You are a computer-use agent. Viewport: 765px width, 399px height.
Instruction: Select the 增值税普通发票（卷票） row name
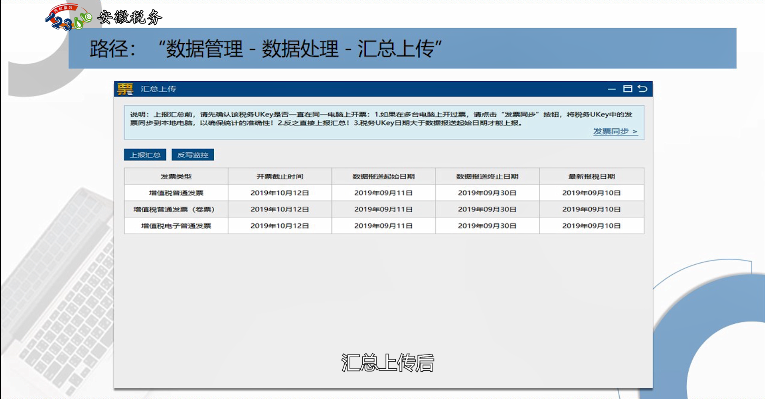coord(174,210)
